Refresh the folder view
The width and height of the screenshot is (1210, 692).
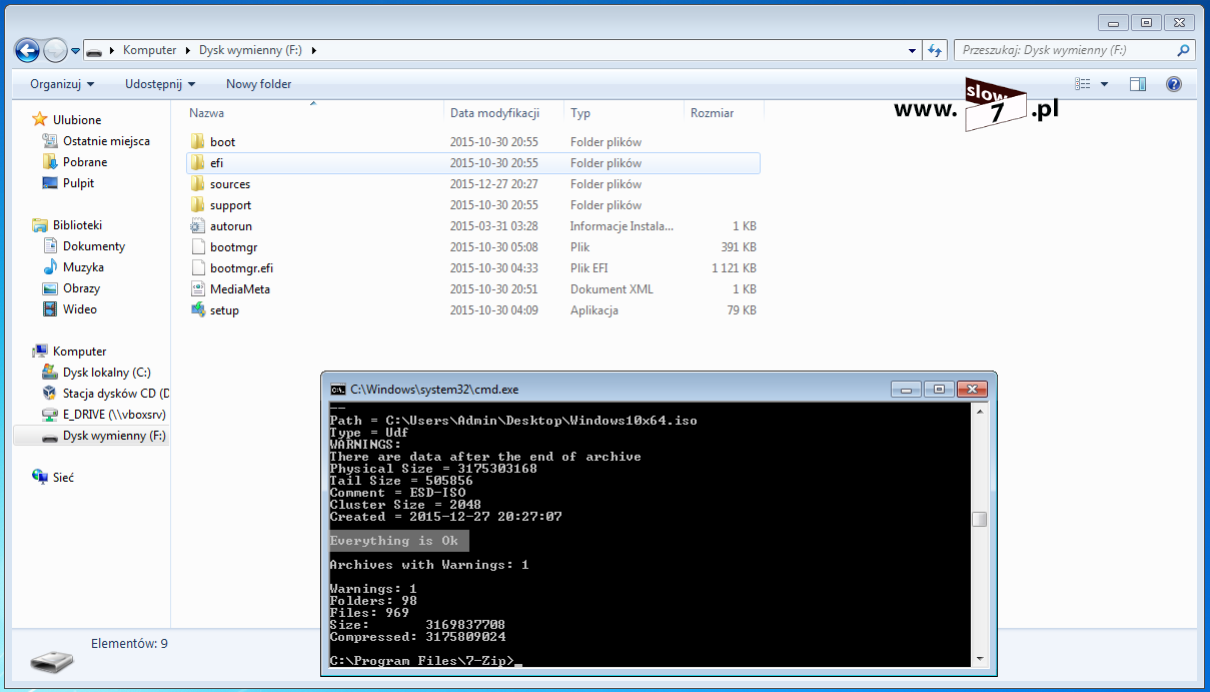tap(935, 50)
